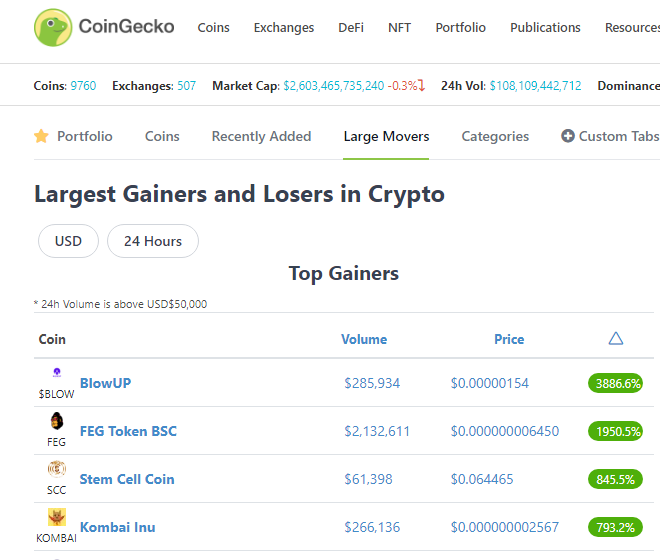Click the 845.5% gain badge
Screen dimensions: 660x560
coord(615,479)
